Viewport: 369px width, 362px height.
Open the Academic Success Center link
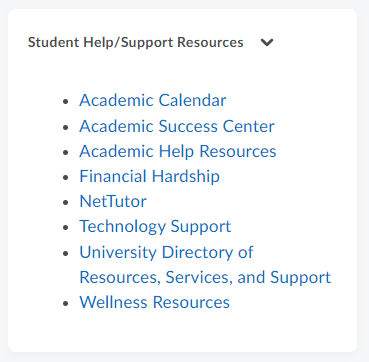pyautogui.click(x=177, y=126)
